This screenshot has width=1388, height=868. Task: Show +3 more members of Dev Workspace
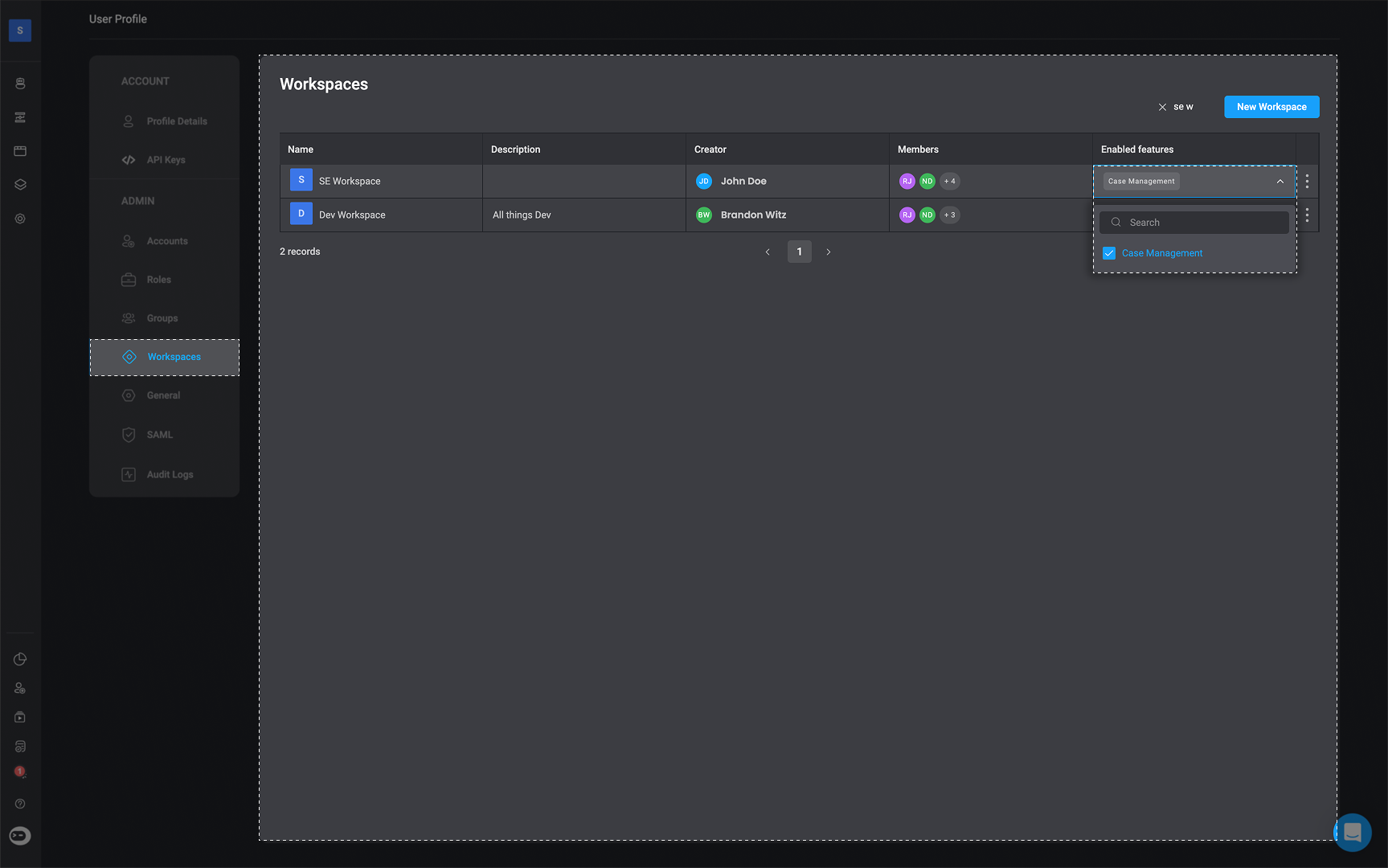tap(950, 215)
